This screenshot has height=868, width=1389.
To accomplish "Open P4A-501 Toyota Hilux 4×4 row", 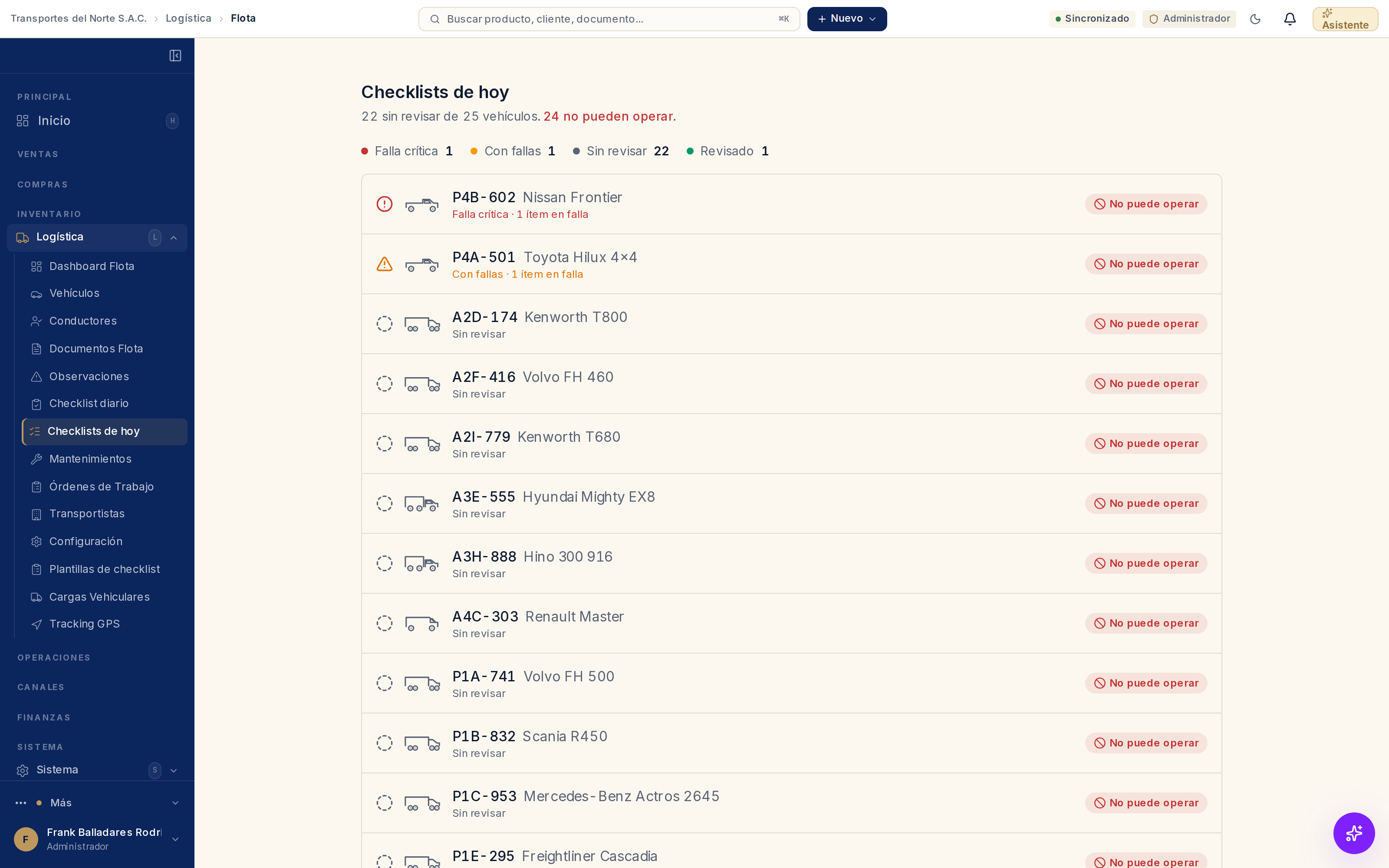I will [791, 264].
